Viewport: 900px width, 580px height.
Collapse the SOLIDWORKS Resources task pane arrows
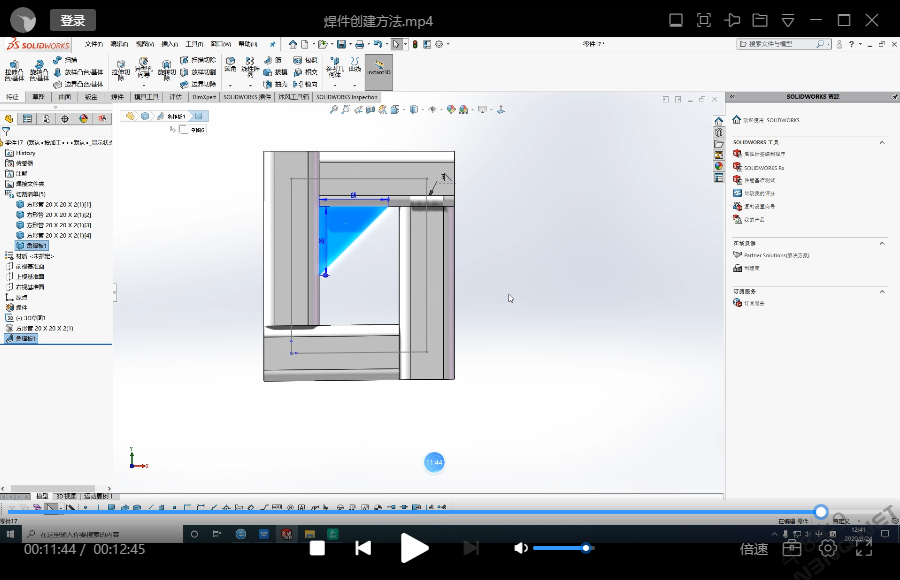[732, 96]
